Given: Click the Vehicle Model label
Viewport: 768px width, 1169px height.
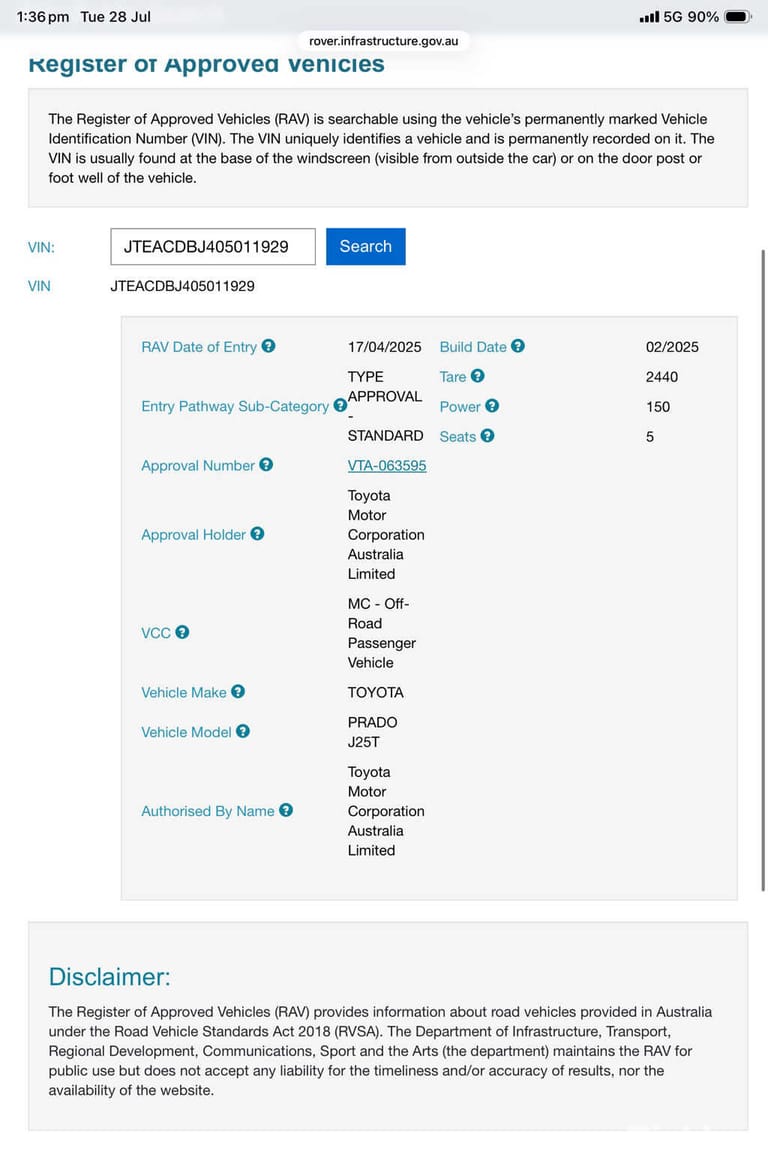Looking at the screenshot, I should click(186, 732).
